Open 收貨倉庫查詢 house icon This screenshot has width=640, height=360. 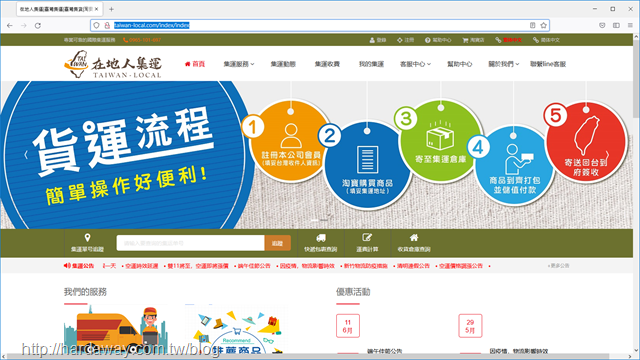pos(414,243)
